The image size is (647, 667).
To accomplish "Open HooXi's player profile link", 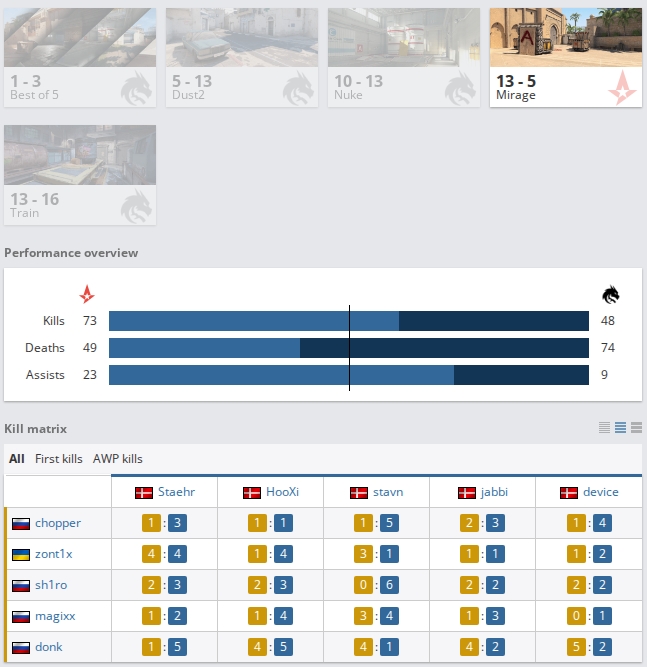I will coord(282,492).
